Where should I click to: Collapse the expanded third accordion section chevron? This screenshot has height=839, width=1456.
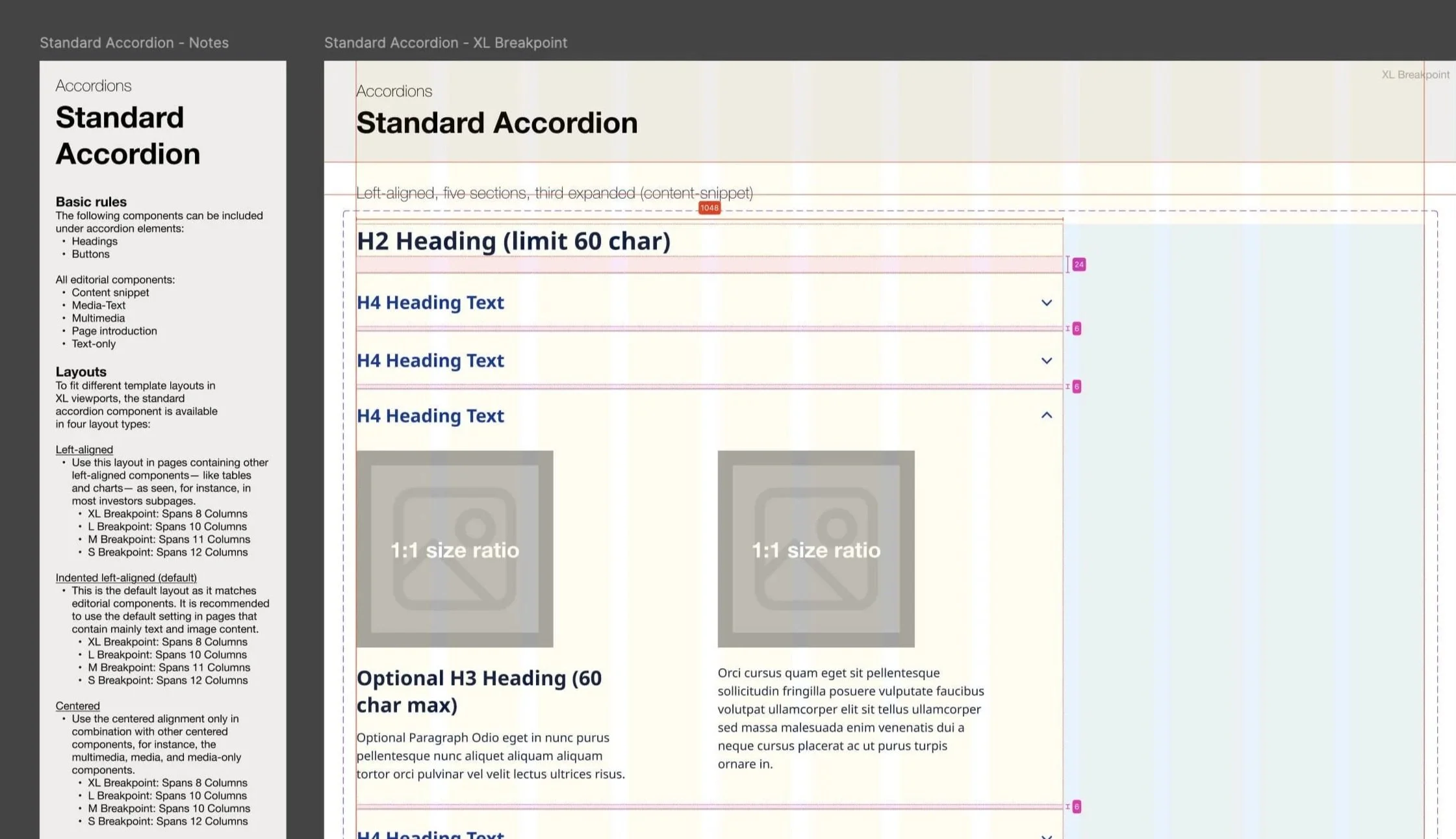[1046, 415]
